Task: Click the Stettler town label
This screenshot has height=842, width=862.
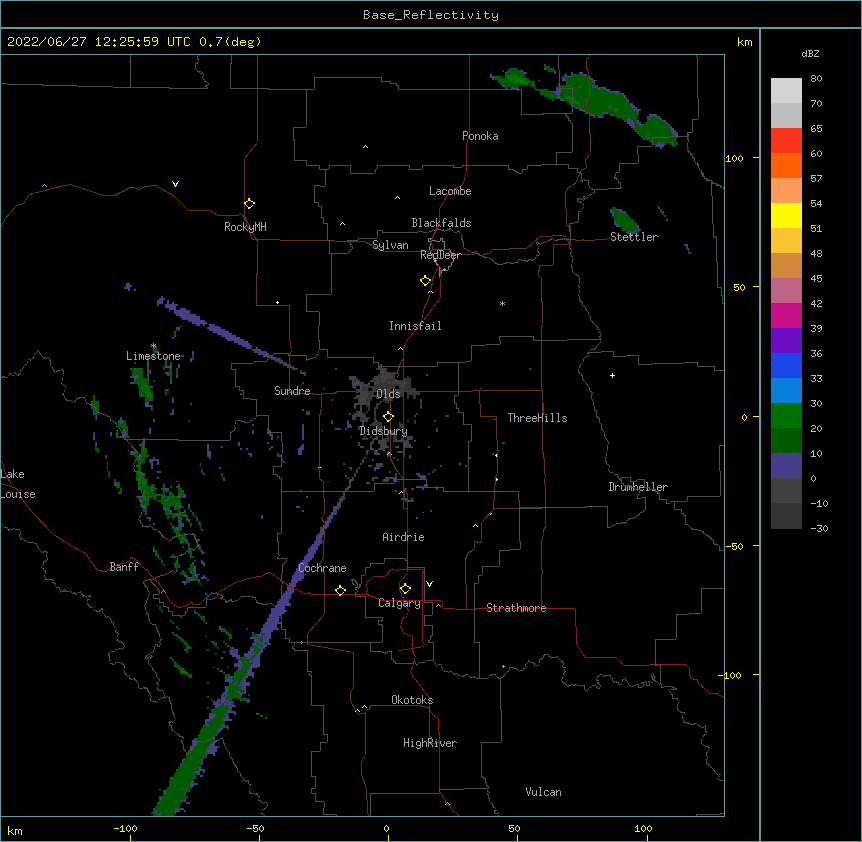Action: click(633, 237)
